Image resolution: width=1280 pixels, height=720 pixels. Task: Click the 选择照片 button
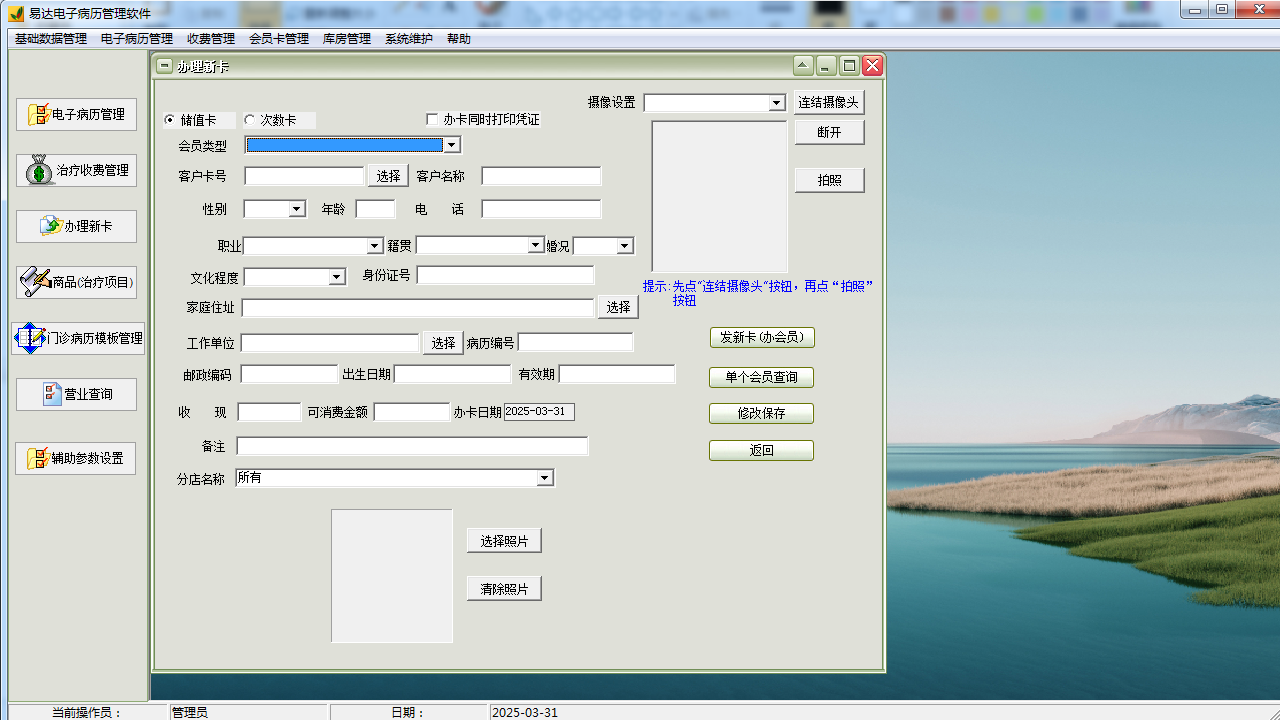pos(504,541)
